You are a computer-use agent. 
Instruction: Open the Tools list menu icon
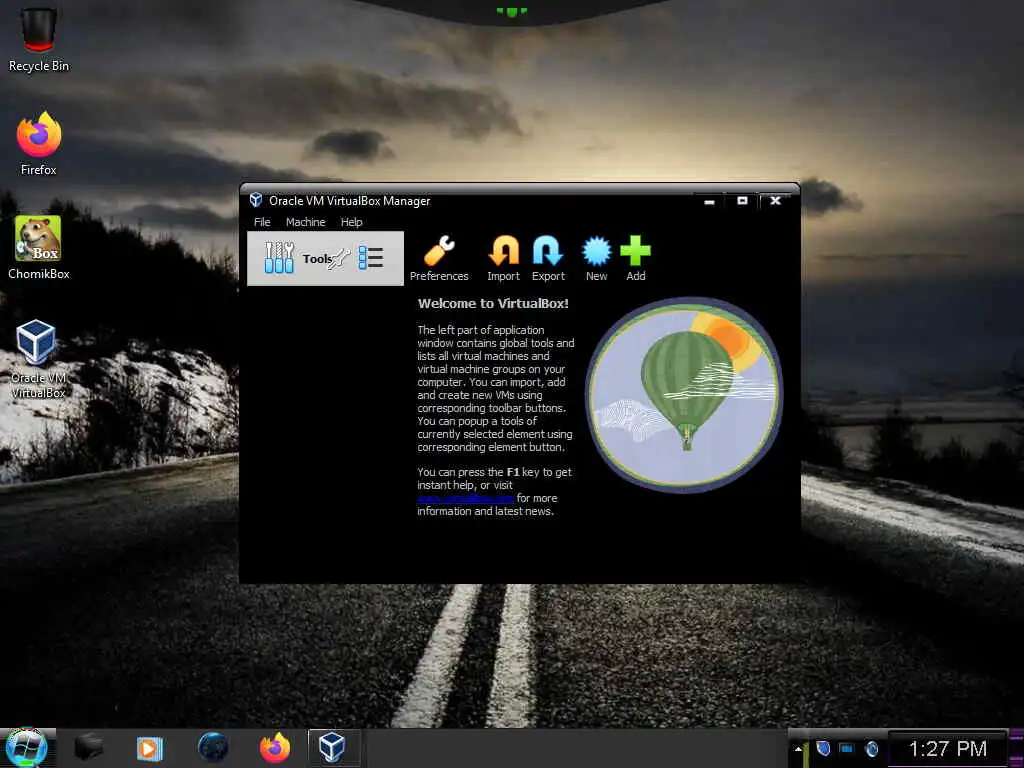371,258
